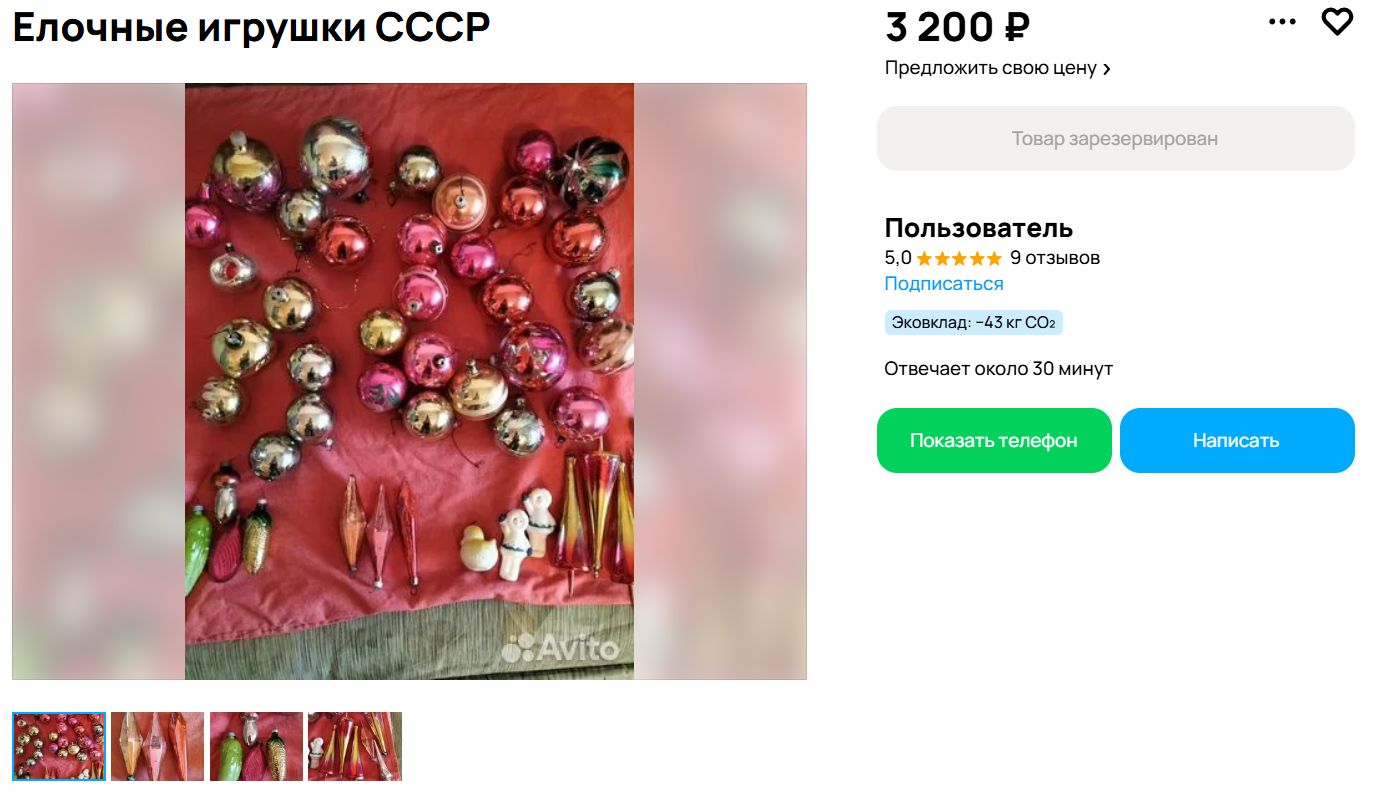Click the 3 200 ₽ price
This screenshot has width=1373, height=792.
(x=957, y=27)
